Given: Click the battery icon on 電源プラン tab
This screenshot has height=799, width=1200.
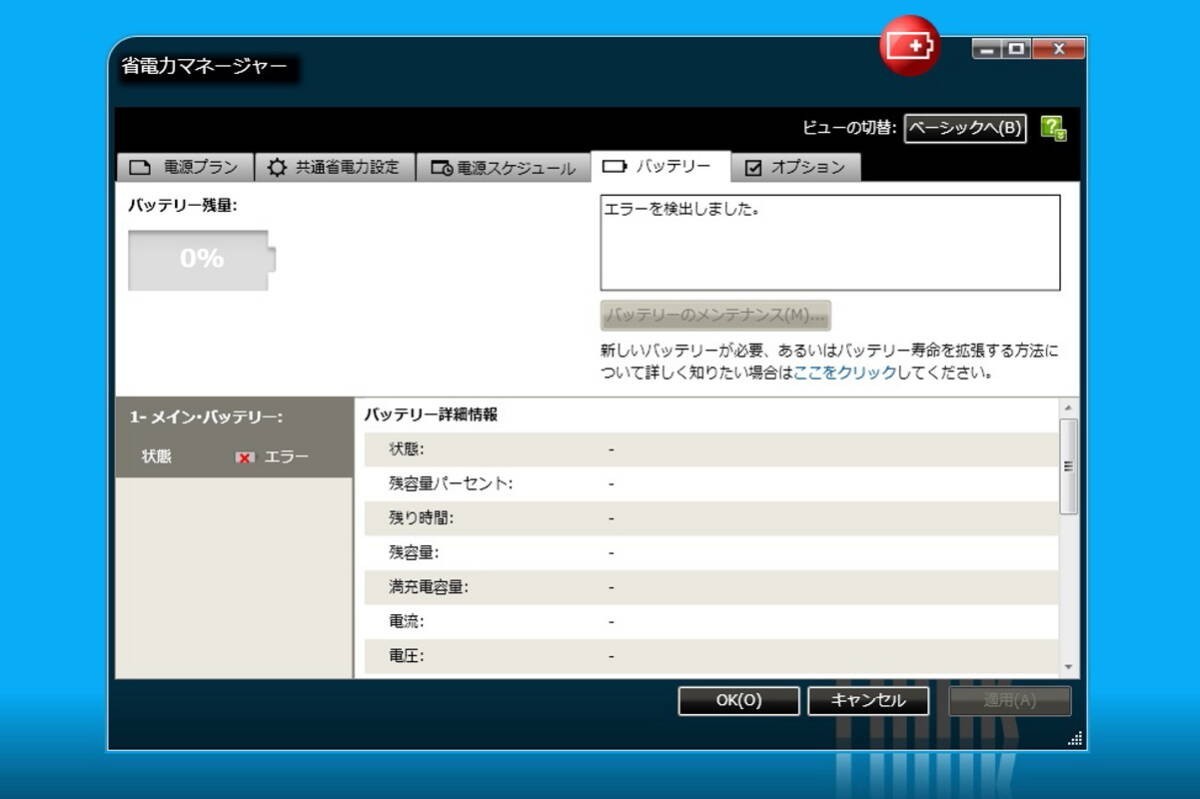Looking at the screenshot, I should (x=141, y=167).
